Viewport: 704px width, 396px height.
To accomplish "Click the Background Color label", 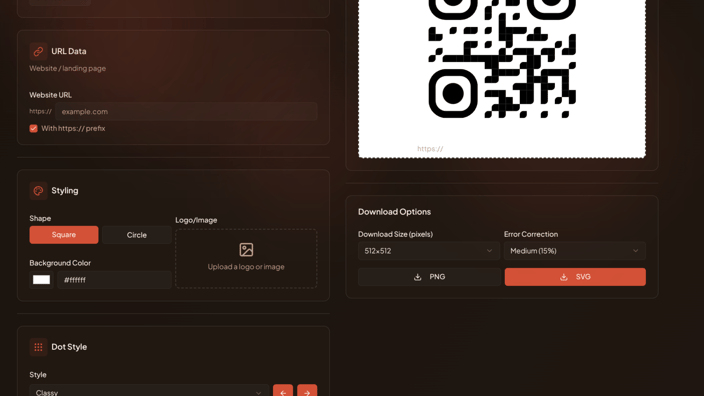I will click(60, 263).
